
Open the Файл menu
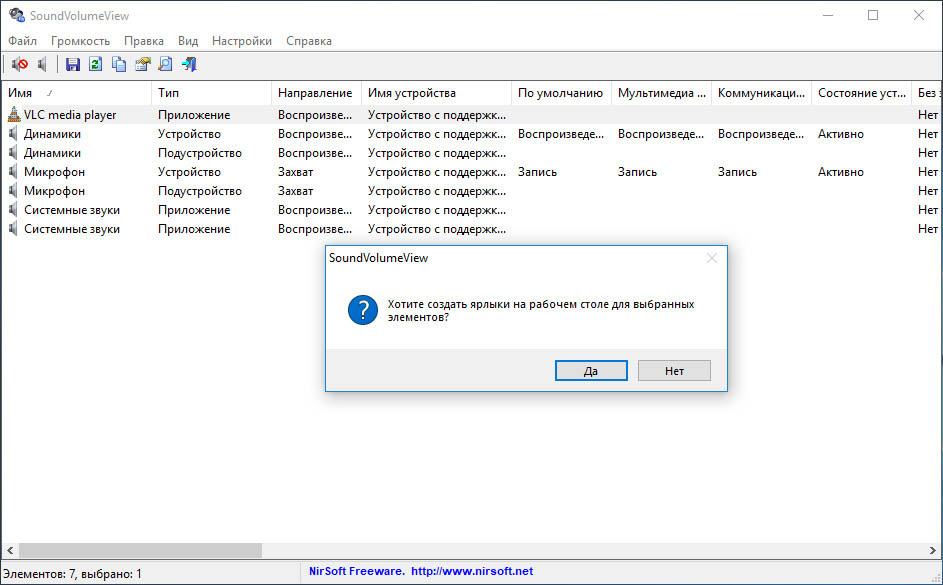(x=22, y=41)
